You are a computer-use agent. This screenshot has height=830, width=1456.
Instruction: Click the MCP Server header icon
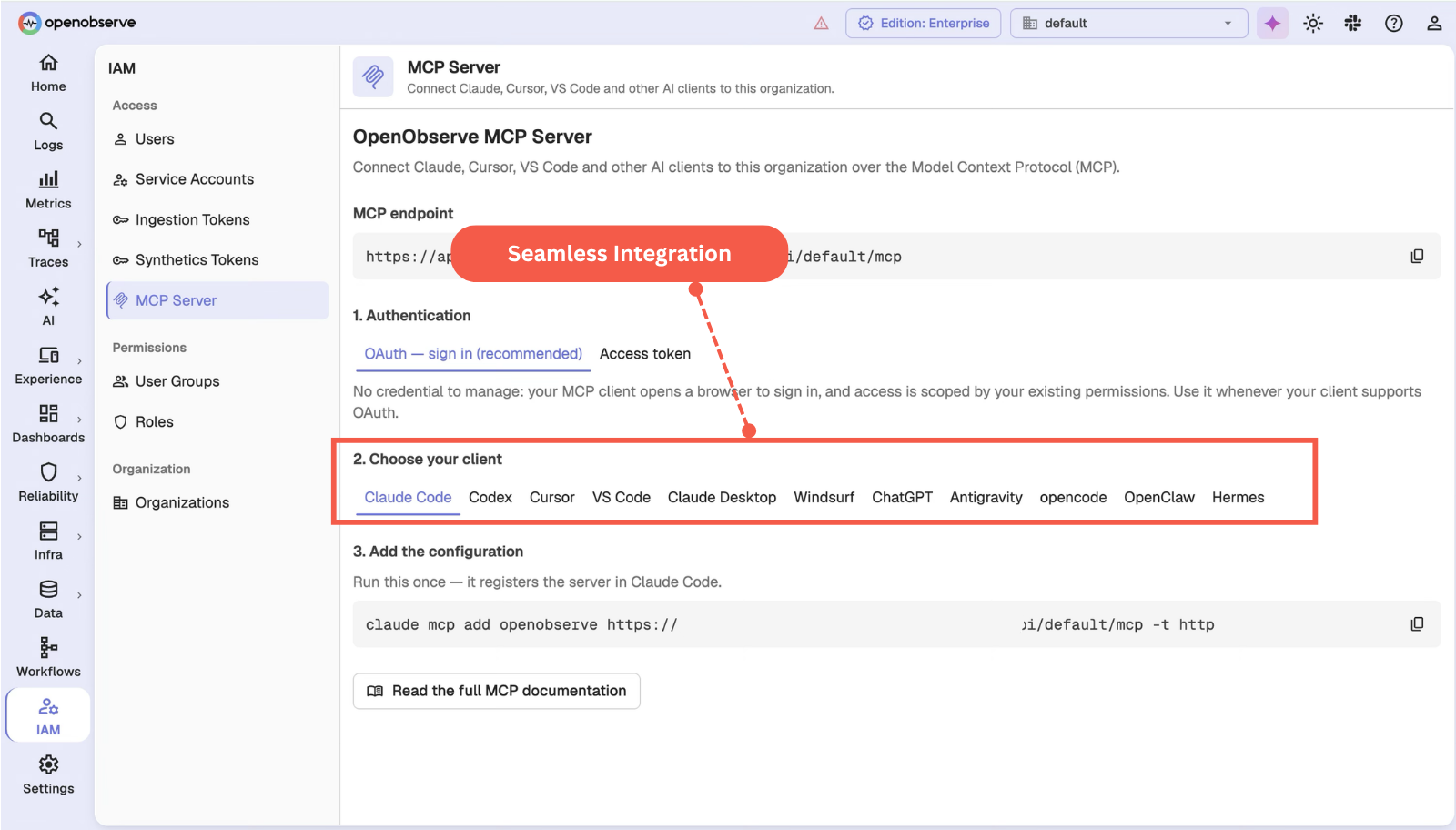click(x=373, y=76)
